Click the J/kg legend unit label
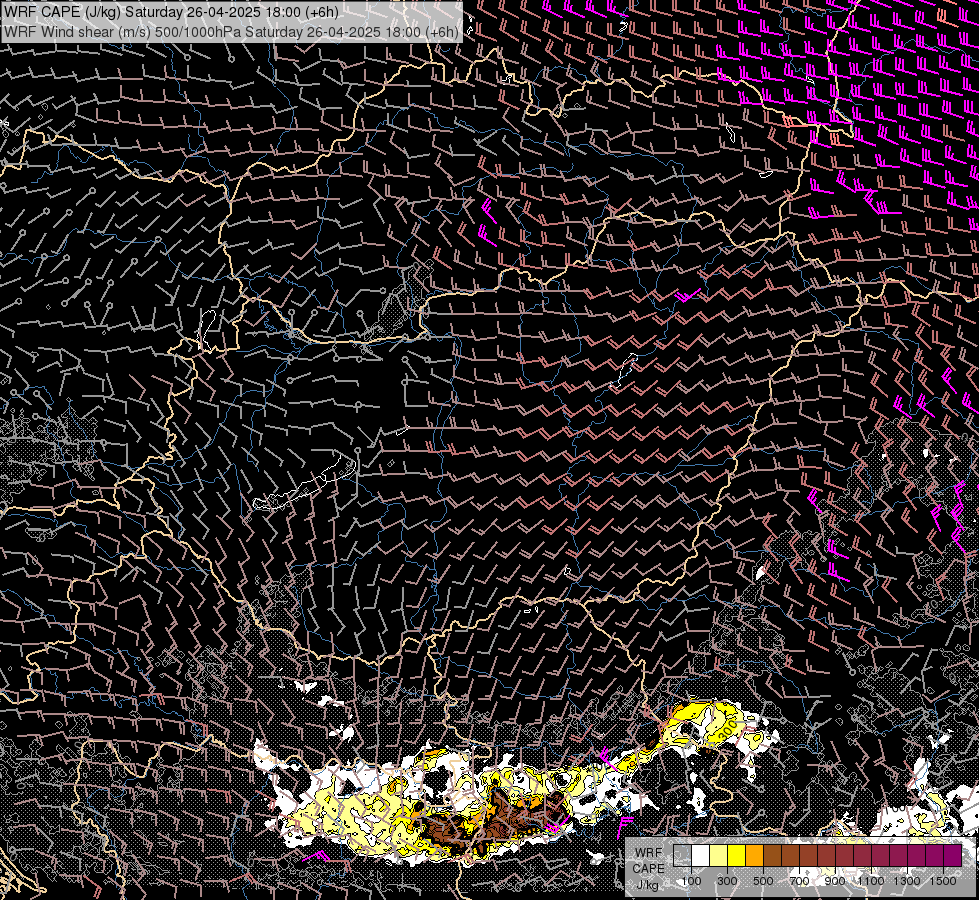The height and width of the screenshot is (900, 979). coord(647,885)
